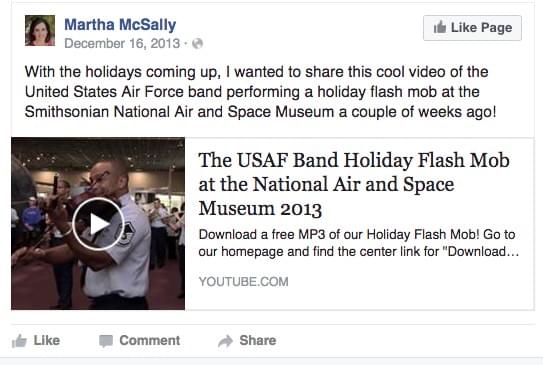Click the post text about the holidays
The height and width of the screenshot is (365, 543).
260,92
